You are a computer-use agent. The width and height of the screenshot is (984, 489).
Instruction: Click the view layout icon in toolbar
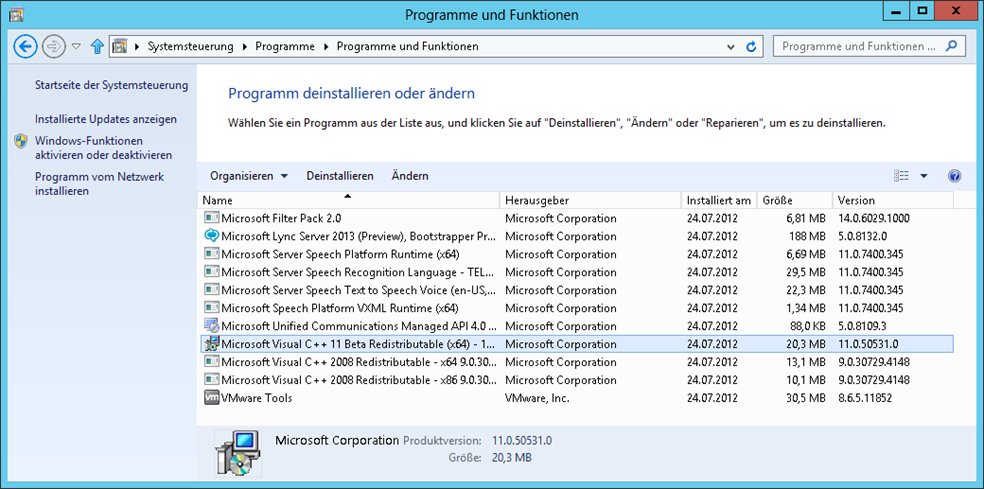coord(902,176)
